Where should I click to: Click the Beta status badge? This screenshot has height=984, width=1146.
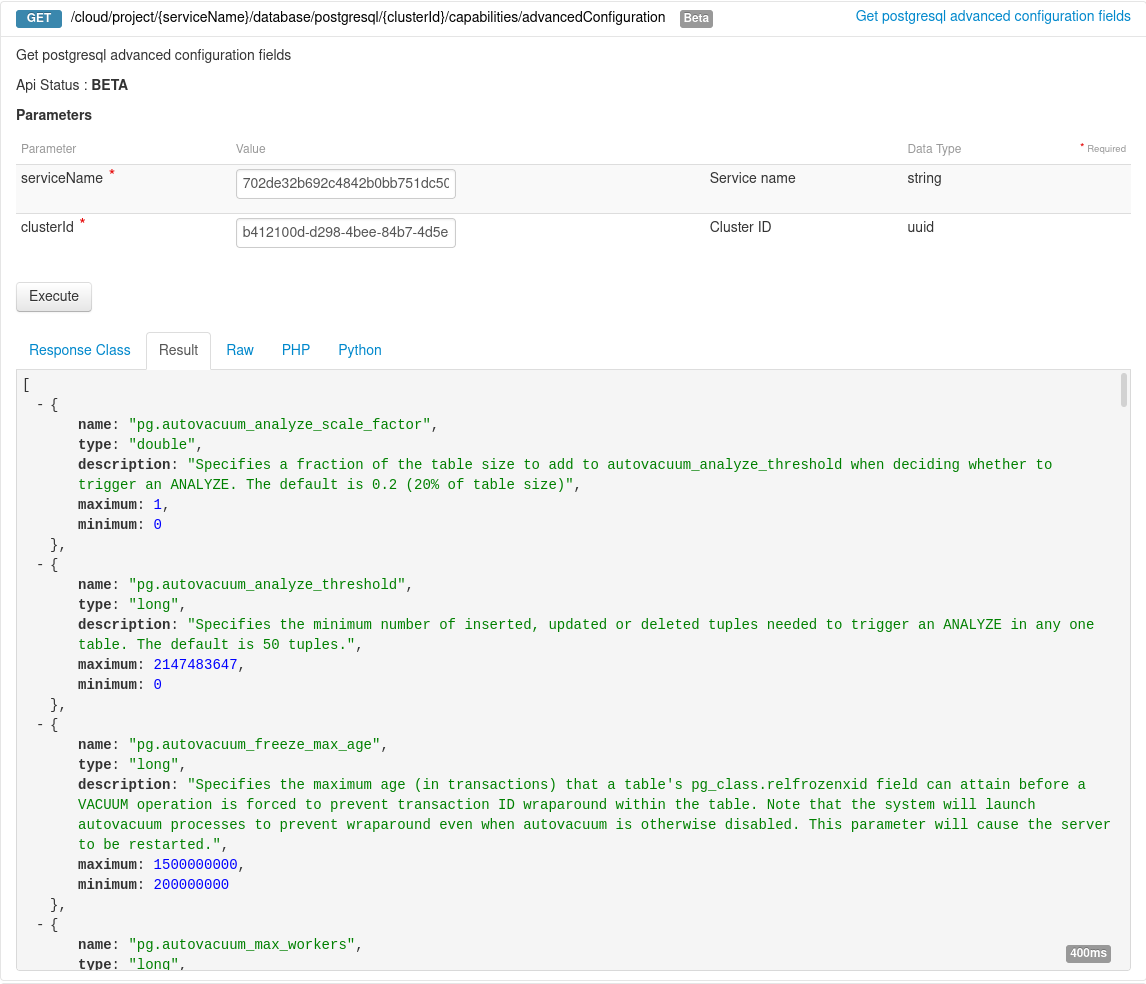click(696, 18)
